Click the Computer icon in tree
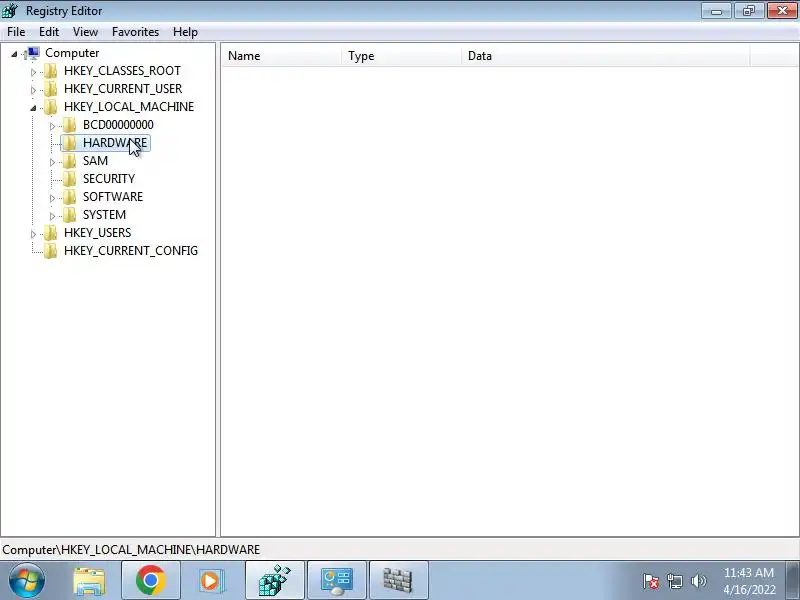The width and height of the screenshot is (800, 600). point(32,53)
